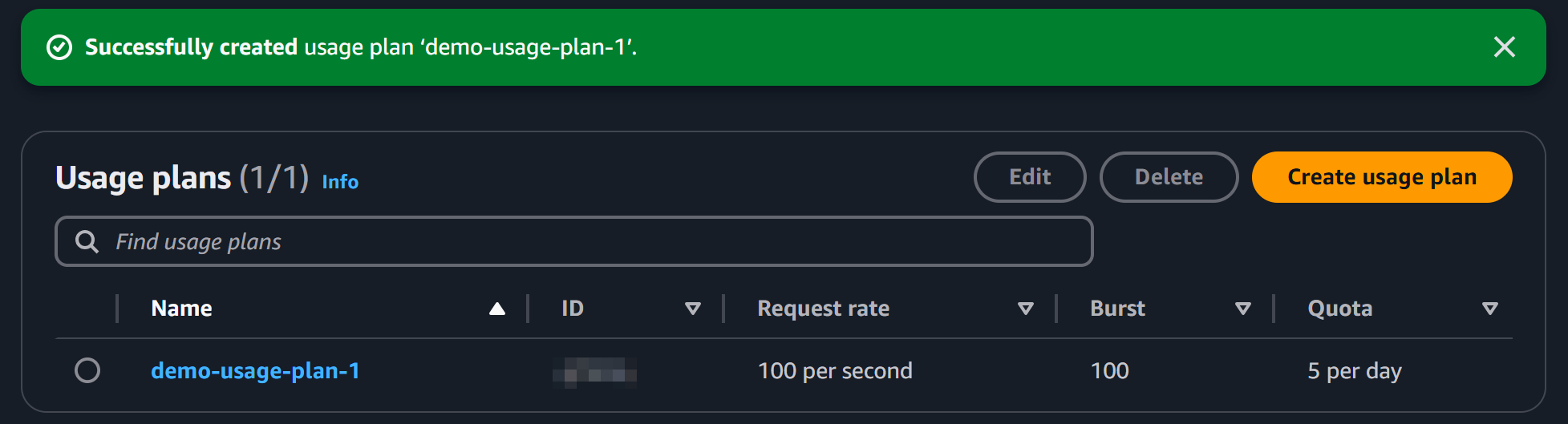
Task: Focus the Find usage plans search field
Action: tap(594, 241)
